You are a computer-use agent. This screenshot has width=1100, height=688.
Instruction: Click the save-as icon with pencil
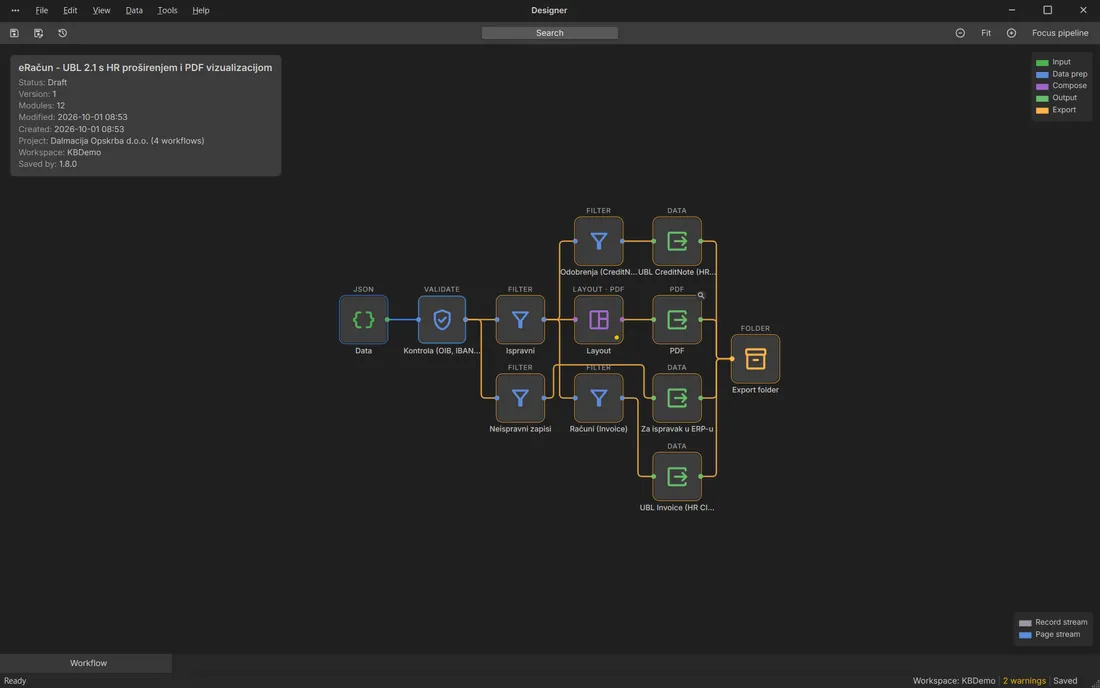pyautogui.click(x=39, y=33)
